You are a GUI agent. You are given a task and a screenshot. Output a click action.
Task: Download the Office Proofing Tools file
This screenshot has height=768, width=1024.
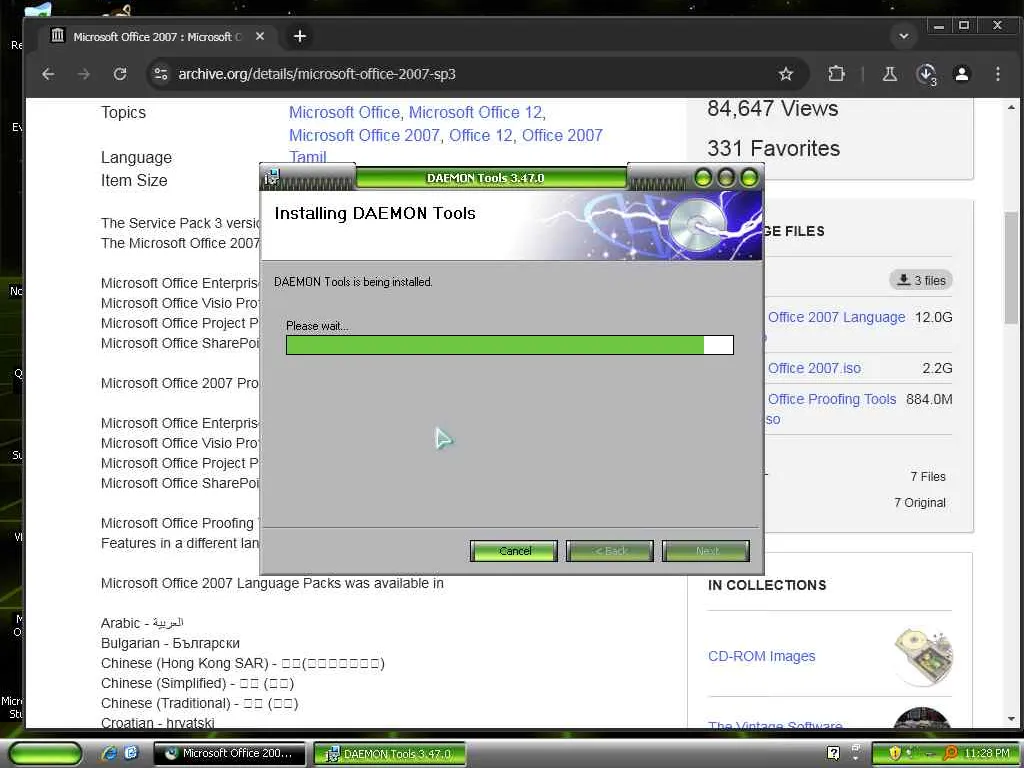[832, 399]
